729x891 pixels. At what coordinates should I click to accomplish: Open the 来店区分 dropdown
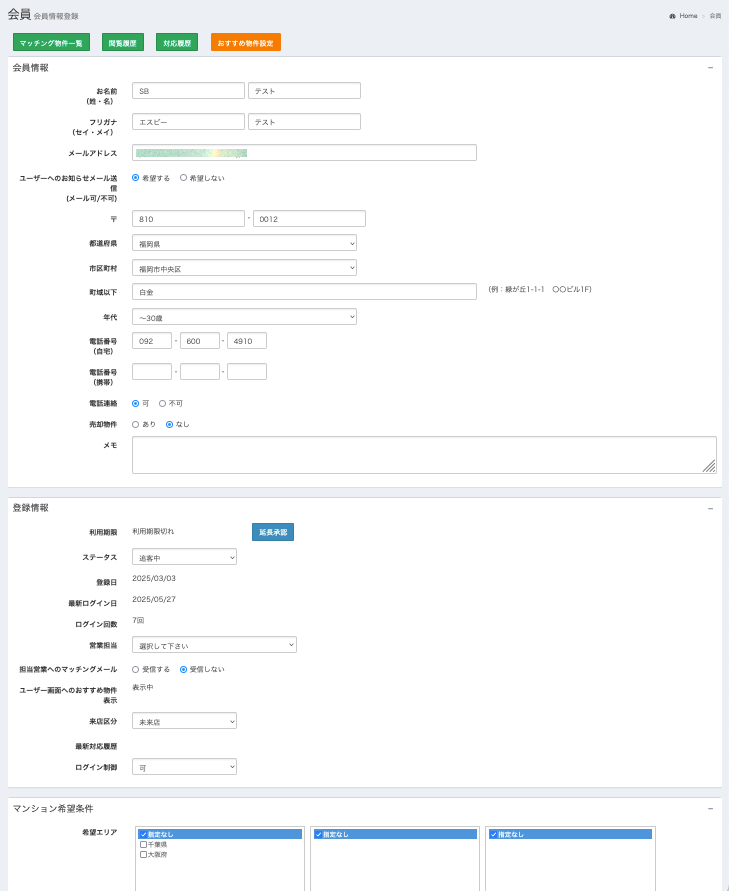(184, 721)
